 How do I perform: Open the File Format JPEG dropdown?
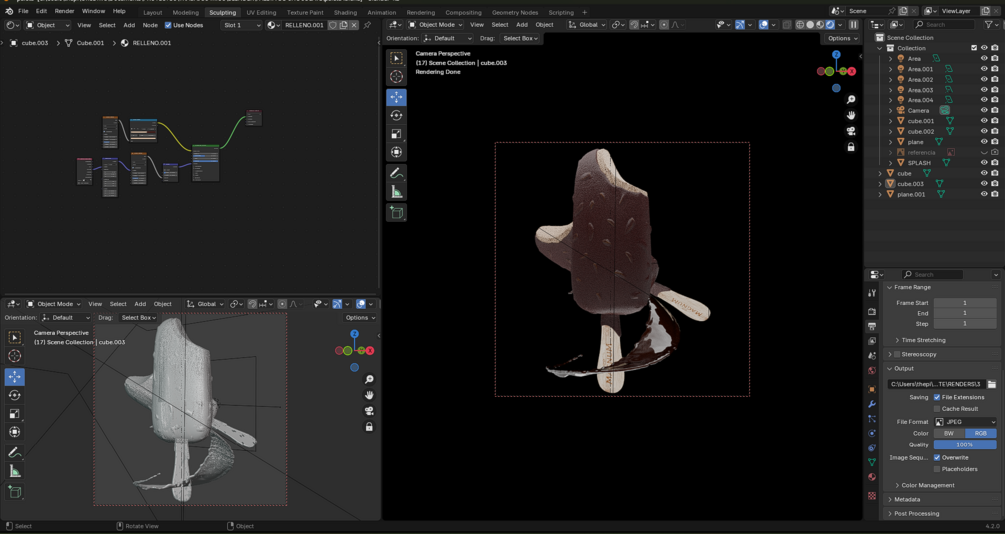click(x=965, y=422)
